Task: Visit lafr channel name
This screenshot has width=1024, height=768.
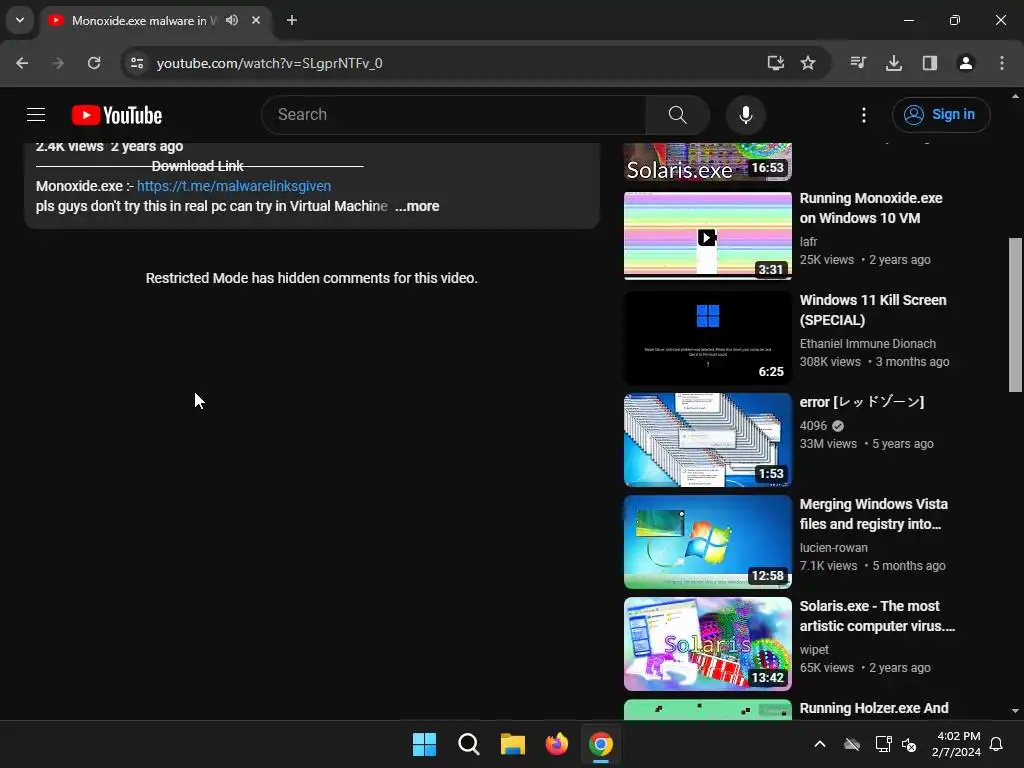Action: [808, 242]
